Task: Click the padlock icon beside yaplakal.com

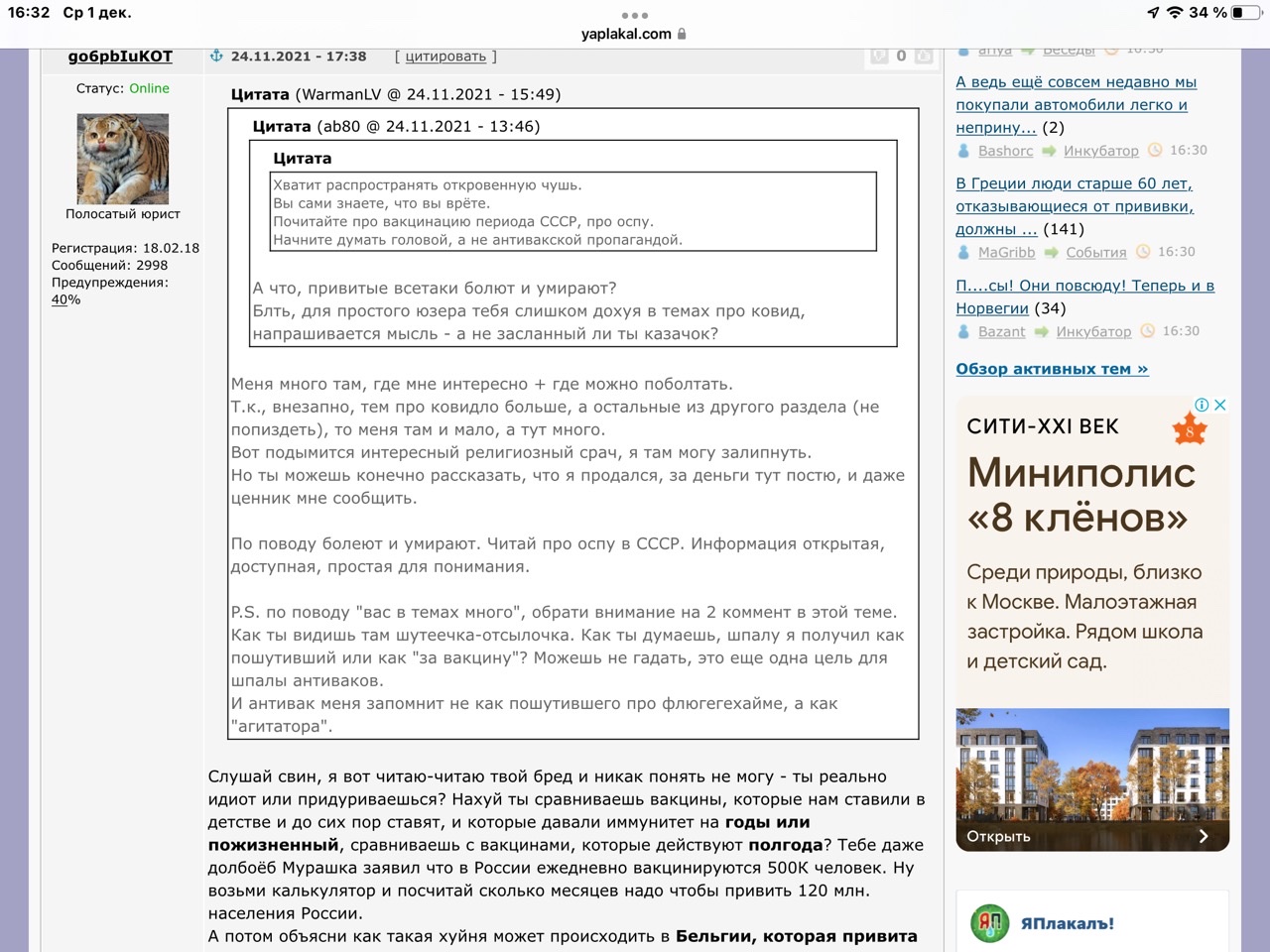Action: coord(682,34)
